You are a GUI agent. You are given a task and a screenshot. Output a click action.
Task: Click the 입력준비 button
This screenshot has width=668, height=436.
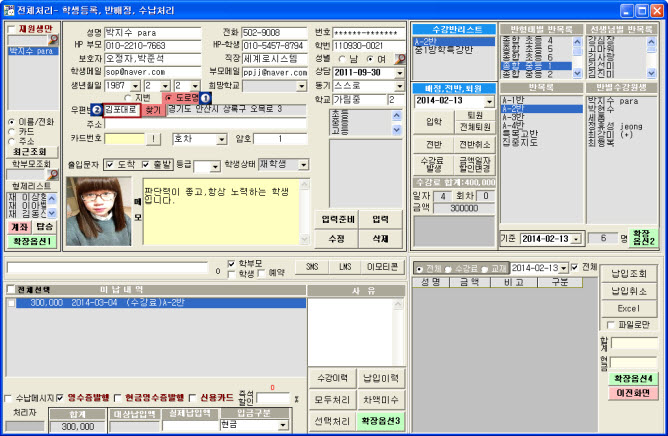click(337, 219)
